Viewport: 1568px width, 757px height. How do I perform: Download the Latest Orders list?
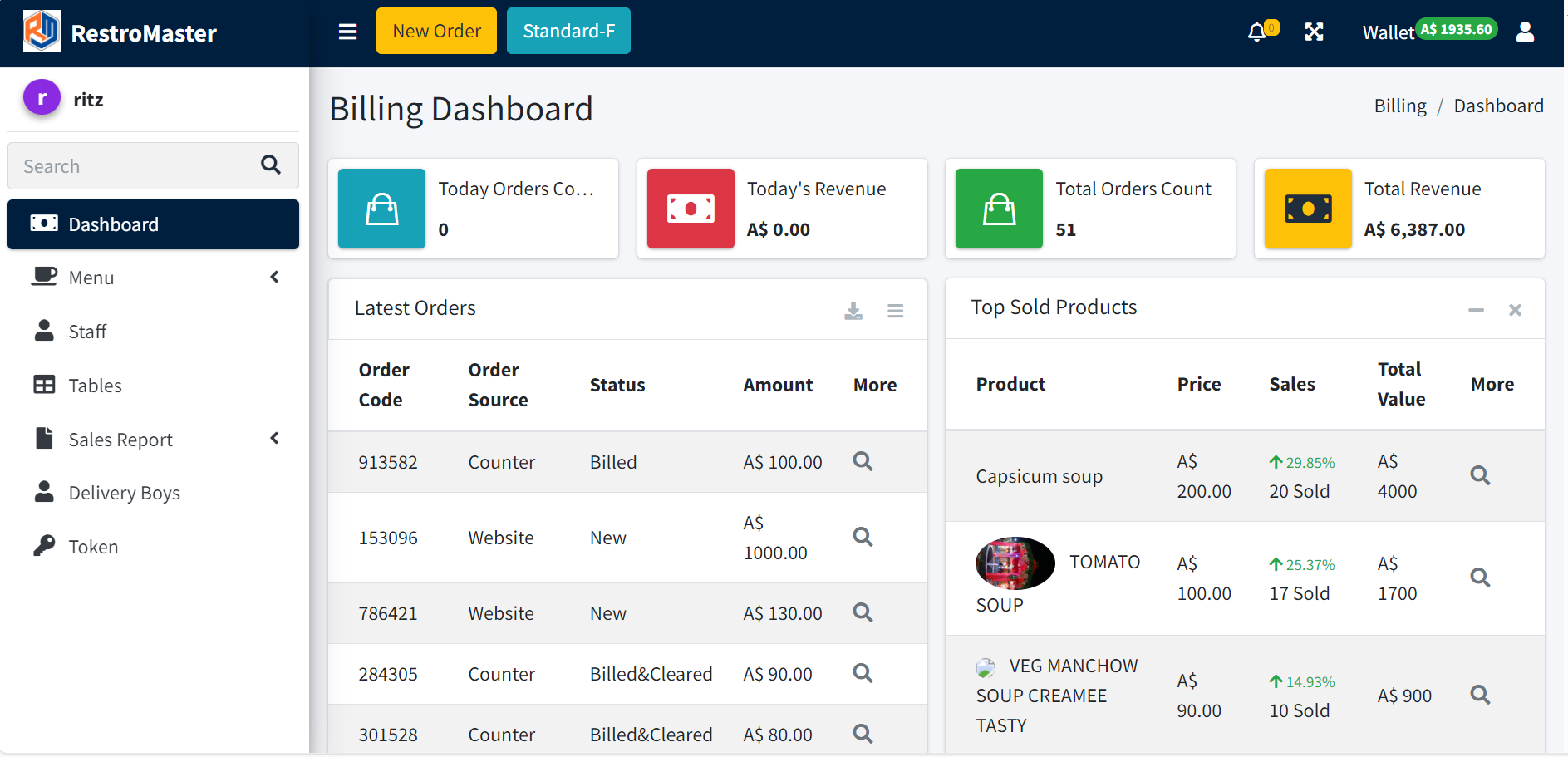pos(853,311)
